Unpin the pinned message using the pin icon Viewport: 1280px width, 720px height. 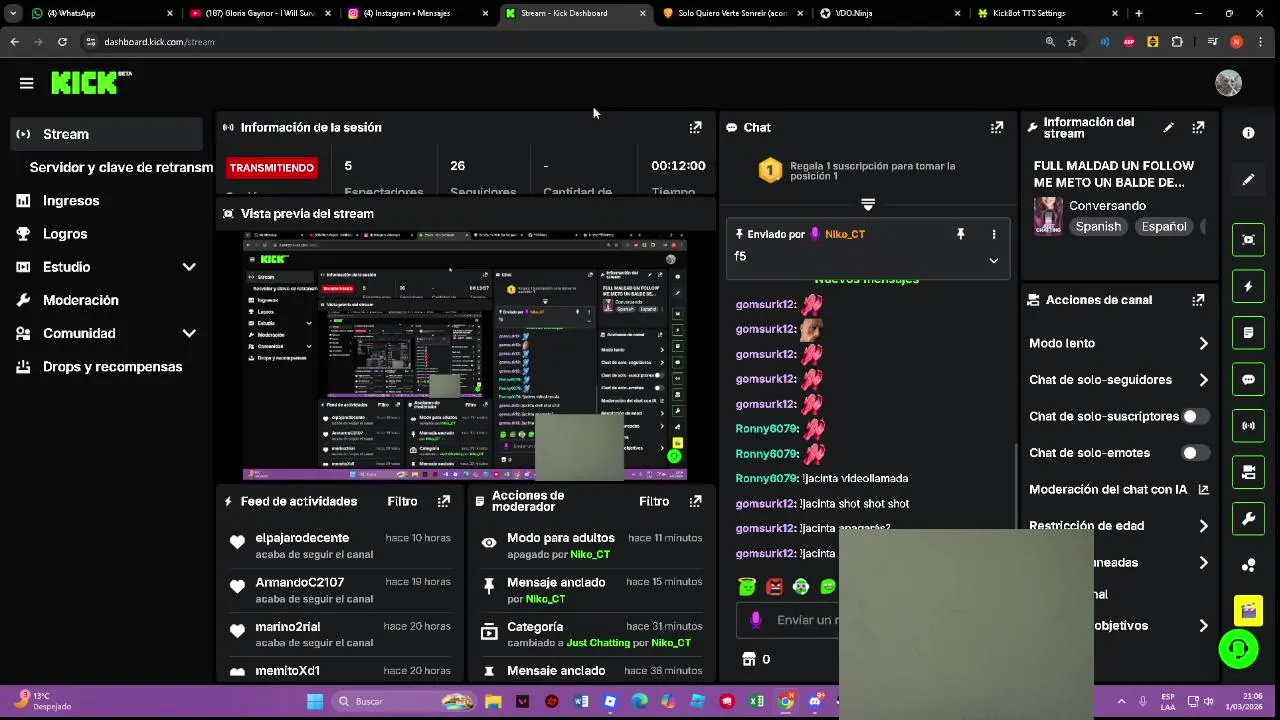(960, 234)
